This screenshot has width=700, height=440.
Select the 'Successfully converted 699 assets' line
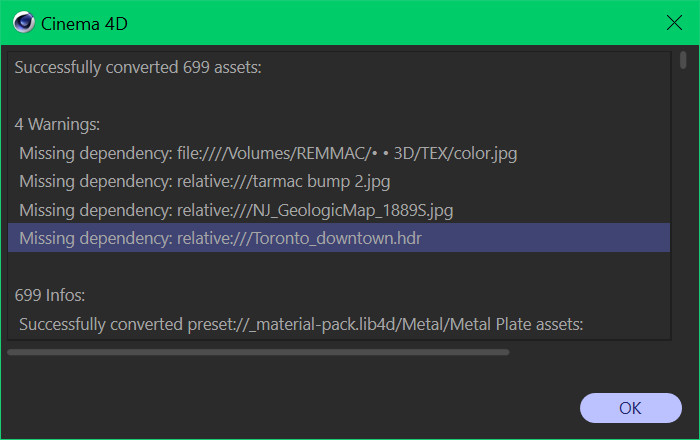[339, 67]
